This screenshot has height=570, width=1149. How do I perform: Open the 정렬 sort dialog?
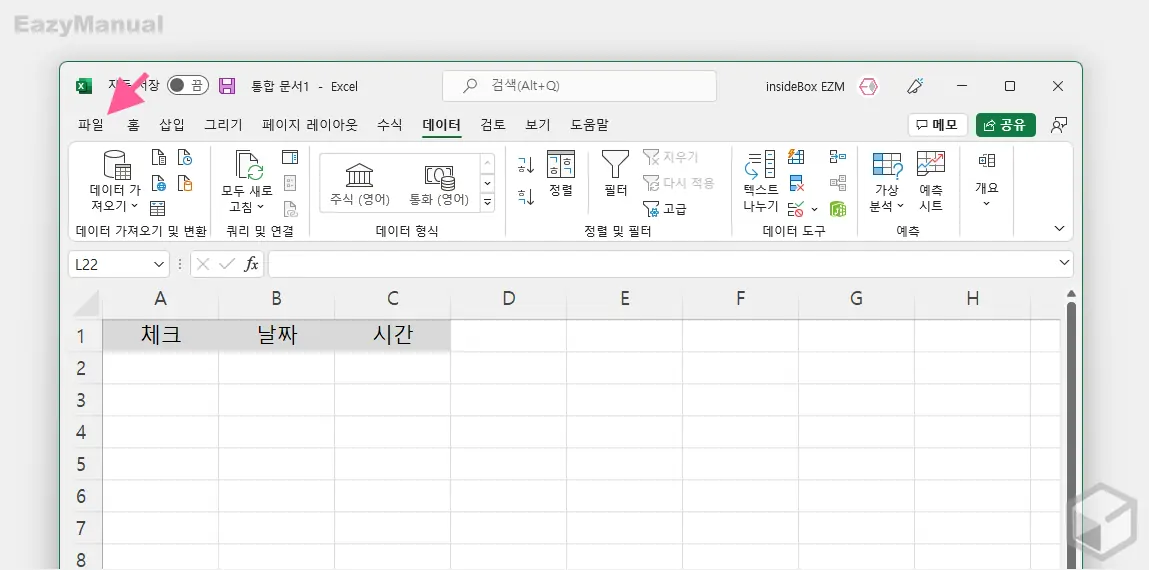coord(561,174)
